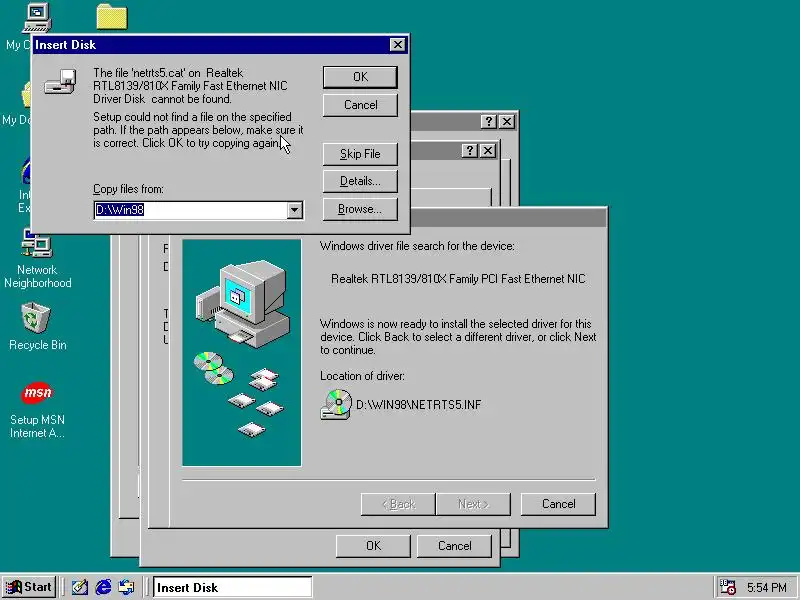Click the computer illustration in the wizard
The image size is (800, 600).
[243, 304]
